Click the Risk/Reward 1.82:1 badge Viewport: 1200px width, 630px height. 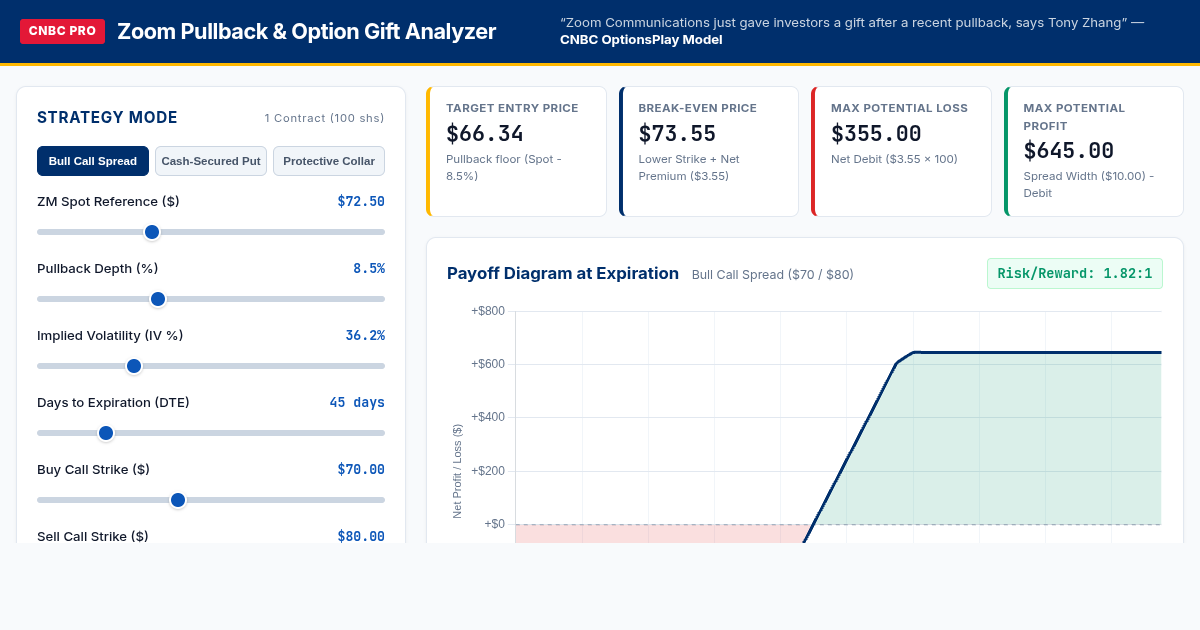[1075, 273]
